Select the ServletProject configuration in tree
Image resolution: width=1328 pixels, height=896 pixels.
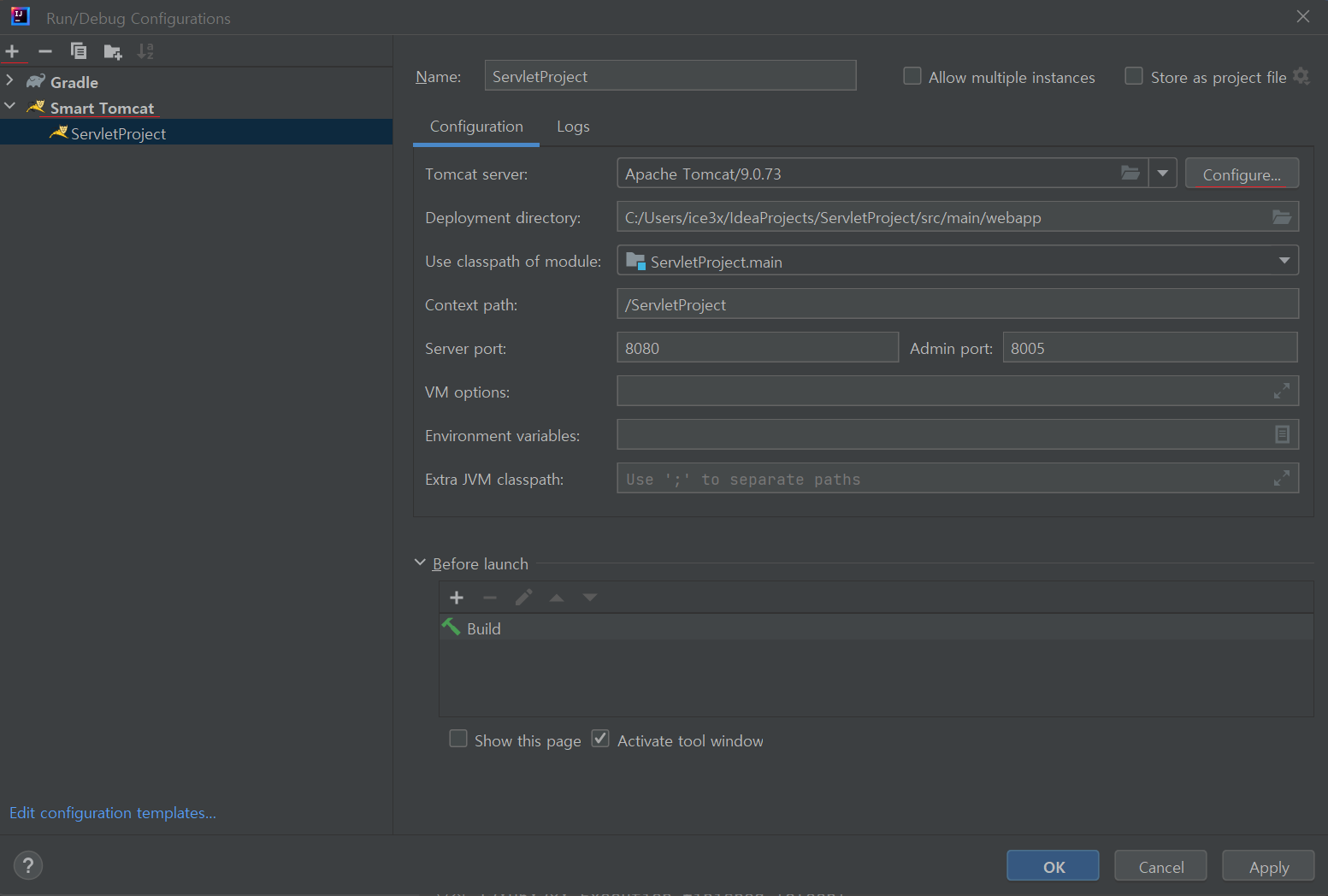point(196,133)
